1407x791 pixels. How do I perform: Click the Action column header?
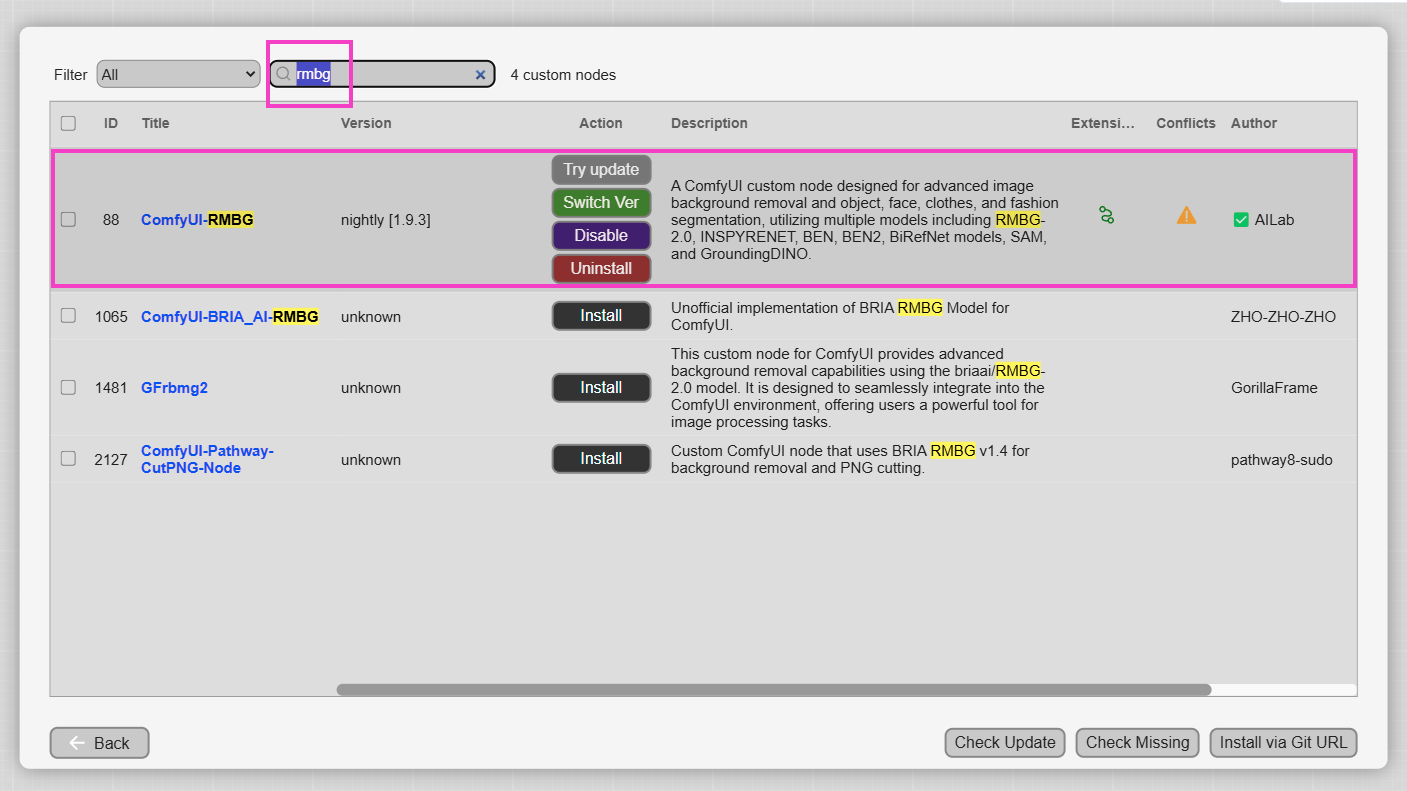pyautogui.click(x=601, y=123)
